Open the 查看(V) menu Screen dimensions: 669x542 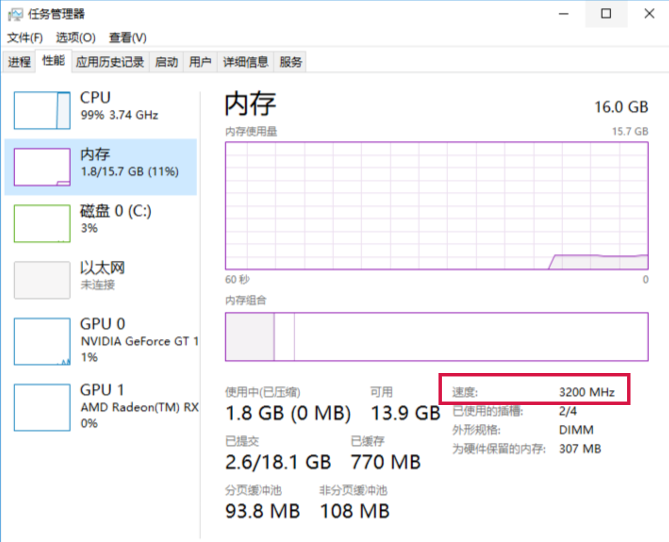[127, 38]
